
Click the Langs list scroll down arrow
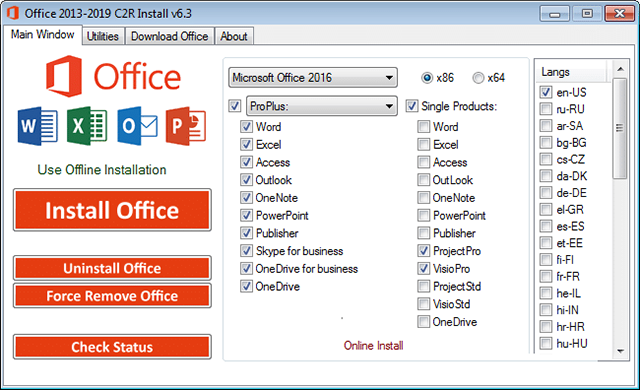click(620, 351)
